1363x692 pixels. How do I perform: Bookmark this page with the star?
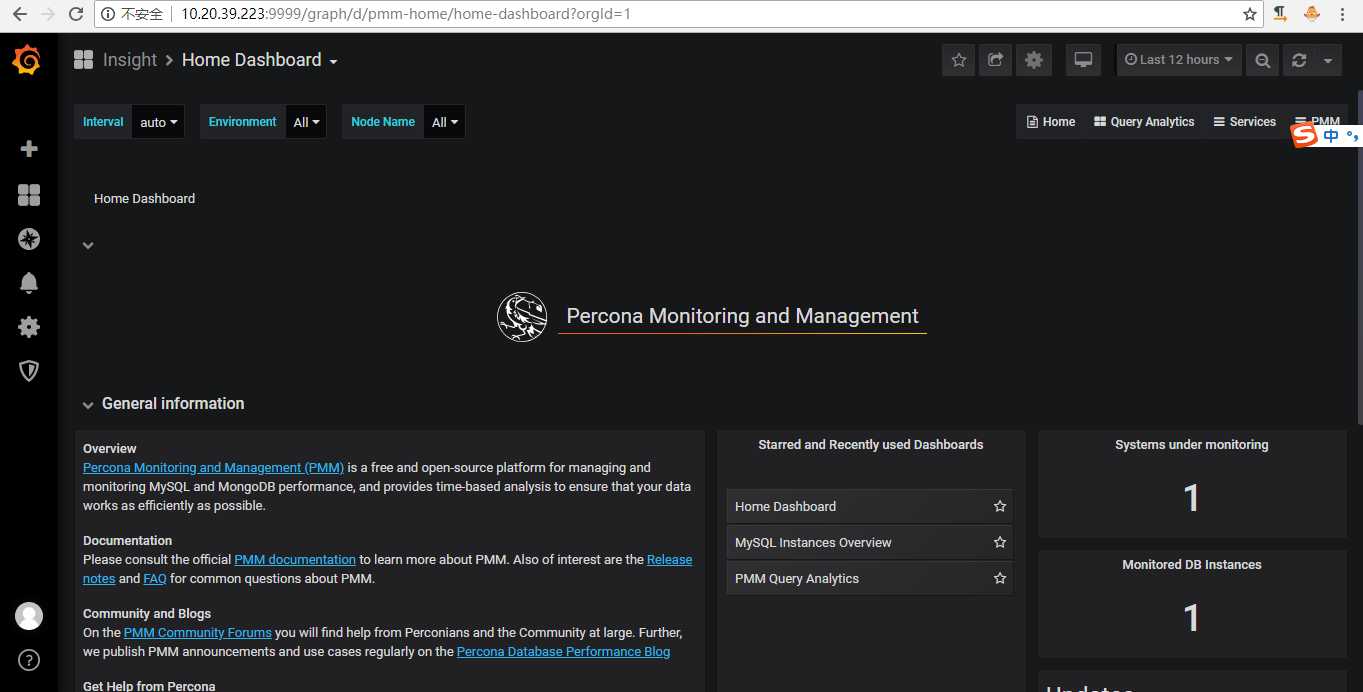click(x=1249, y=14)
